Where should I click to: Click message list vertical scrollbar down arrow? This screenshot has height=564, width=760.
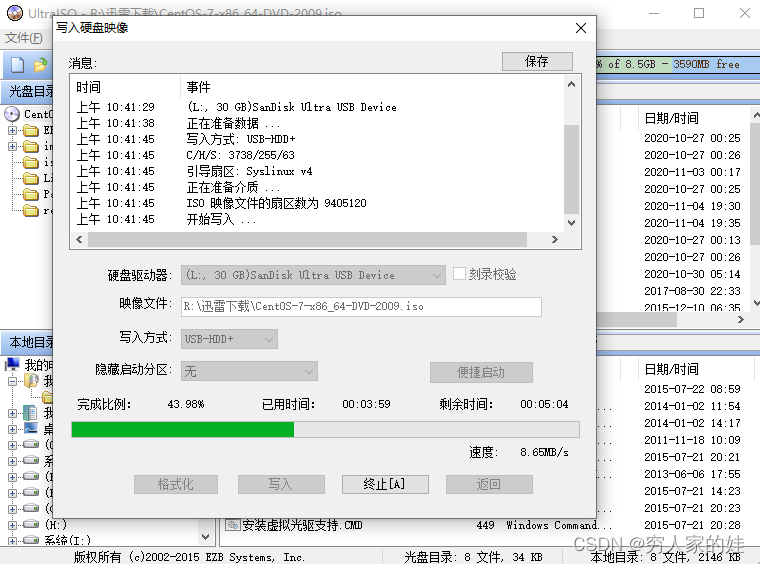coord(571,222)
